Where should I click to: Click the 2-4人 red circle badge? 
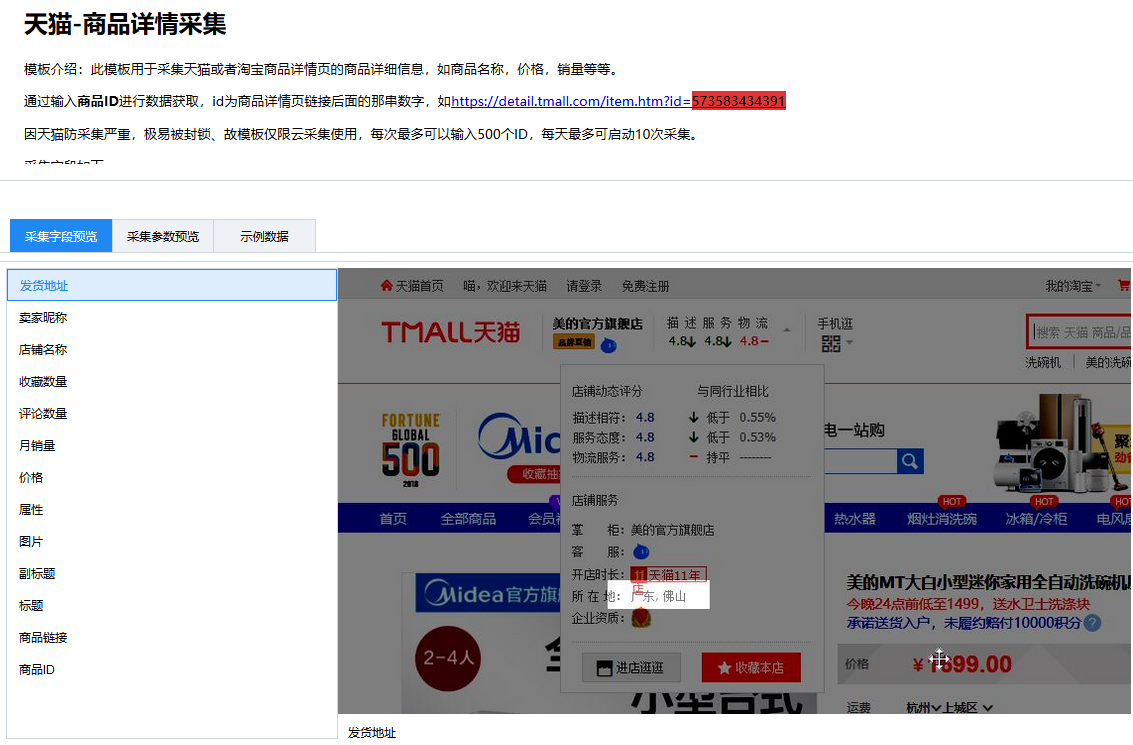coord(448,658)
